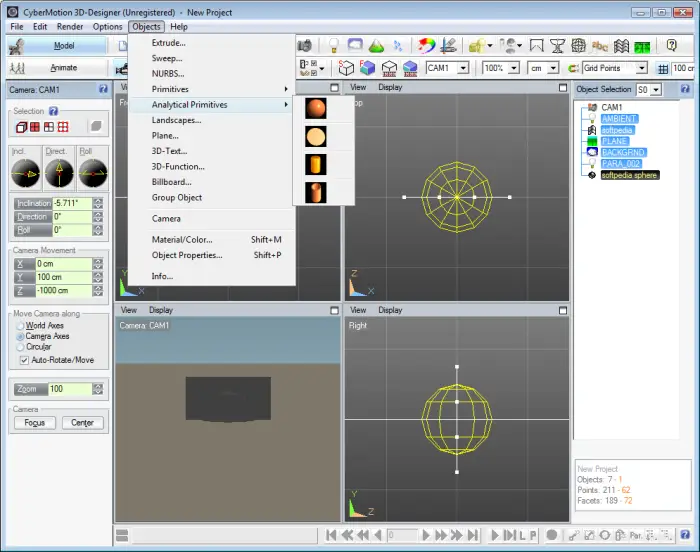Open the Grid Points snap dropdown
Image resolution: width=700 pixels, height=552 pixels.
[641, 68]
